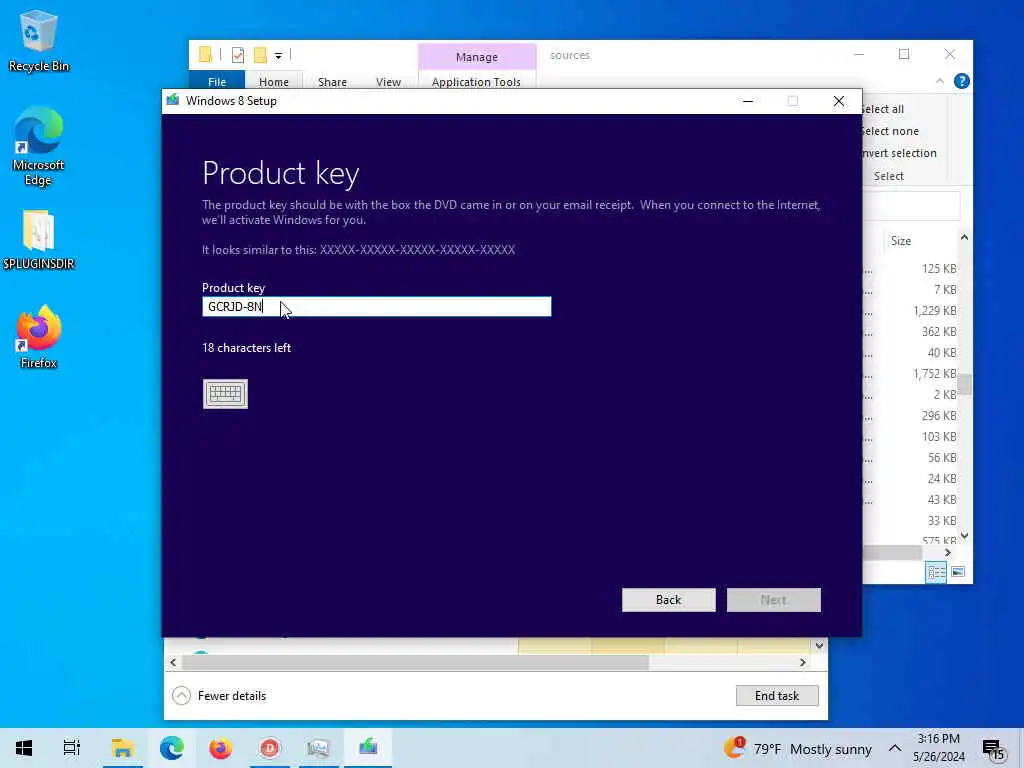
Task: Show hidden system tray icons
Action: point(895,748)
